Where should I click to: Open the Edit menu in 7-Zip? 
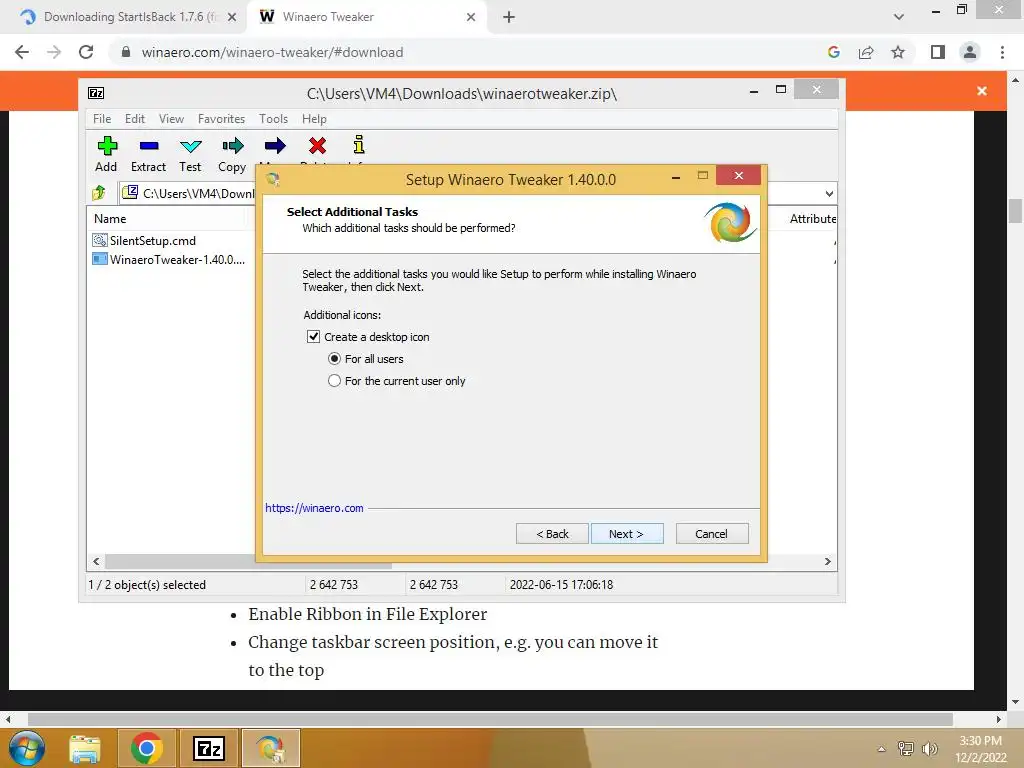coord(135,119)
